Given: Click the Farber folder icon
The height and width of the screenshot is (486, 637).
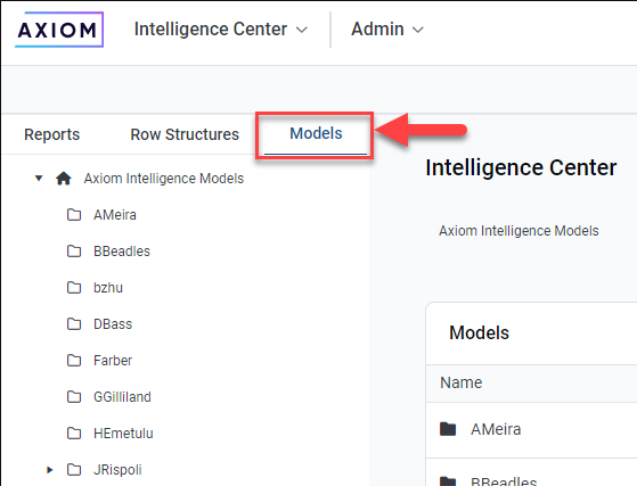Looking at the screenshot, I should (74, 361).
